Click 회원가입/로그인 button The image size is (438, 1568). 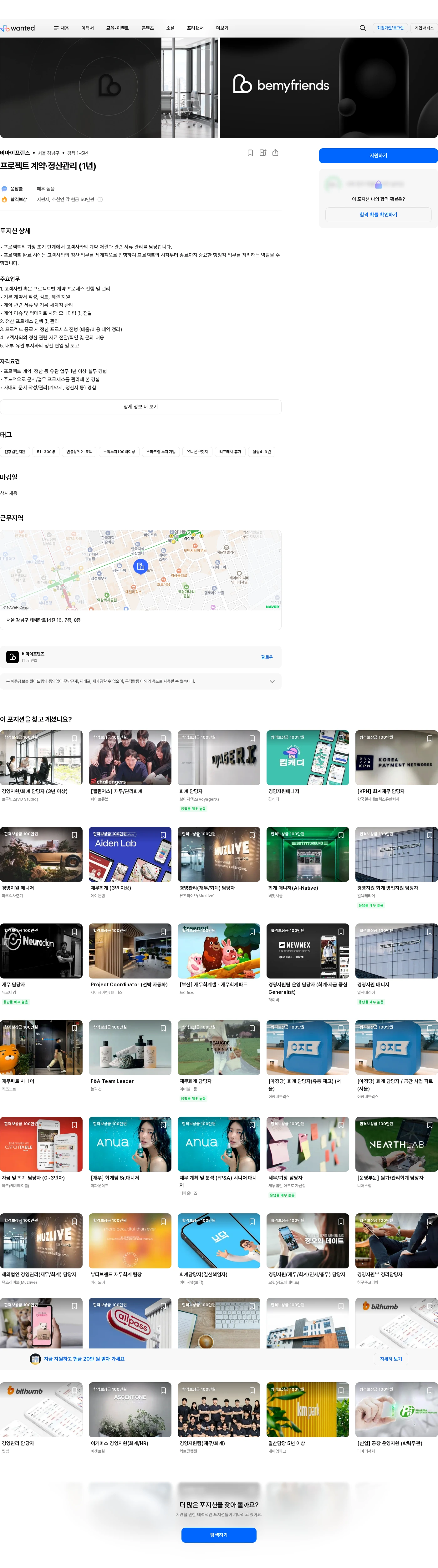coord(390,28)
